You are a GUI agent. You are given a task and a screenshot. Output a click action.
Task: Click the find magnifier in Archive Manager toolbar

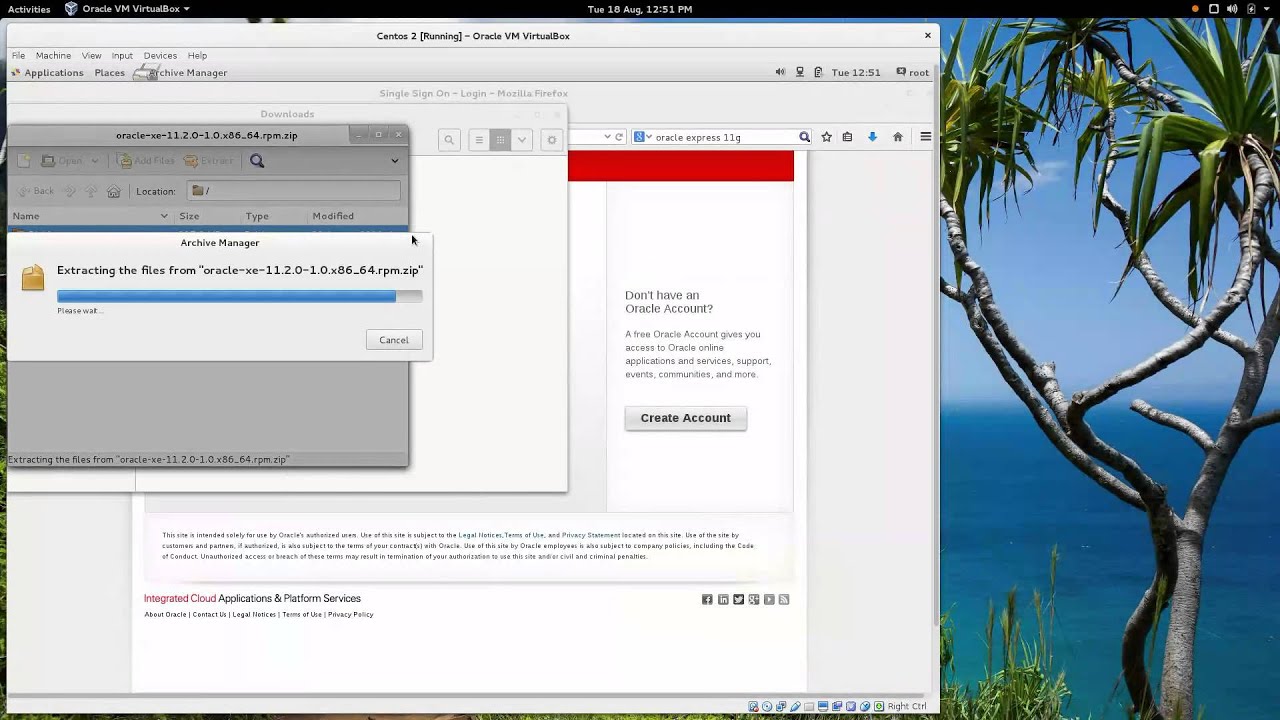point(257,161)
